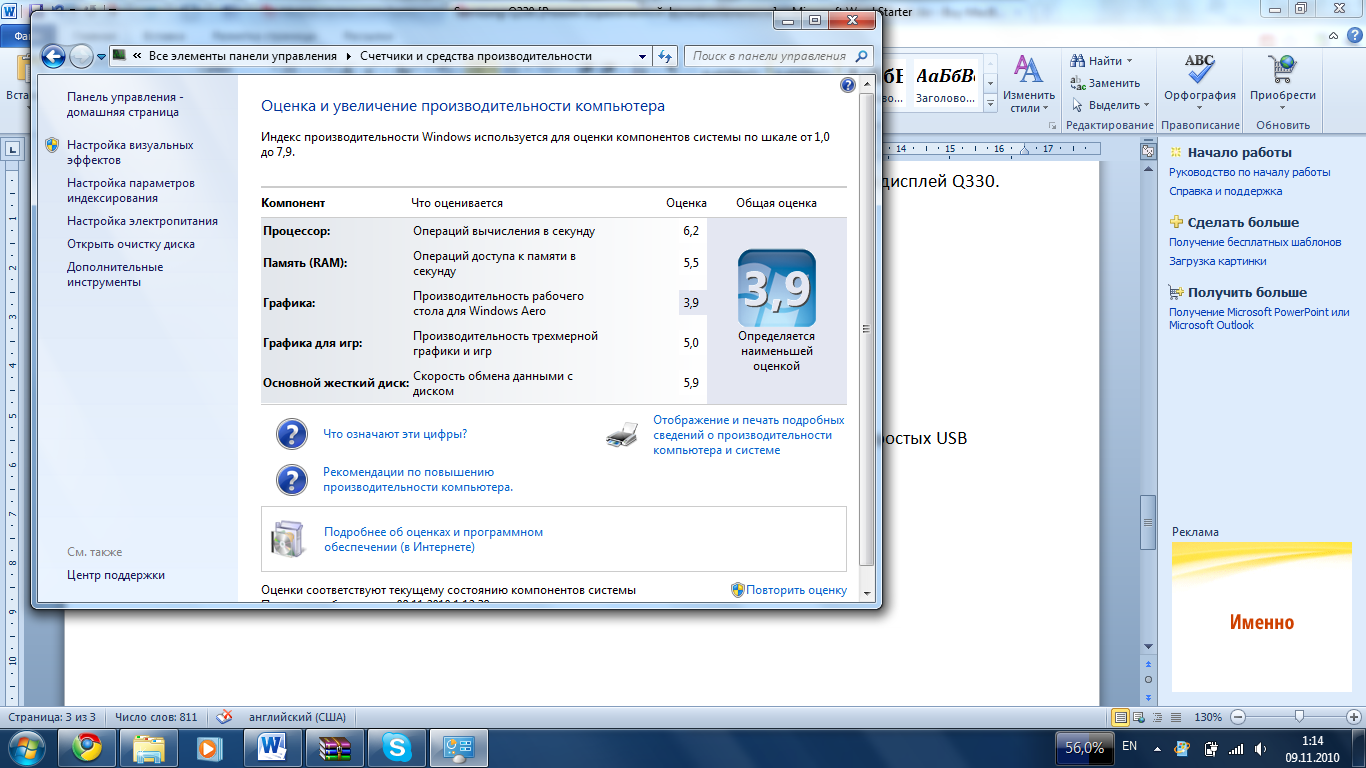Open the Файл tab in Word
The height and width of the screenshot is (768, 1366).
(x=14, y=35)
